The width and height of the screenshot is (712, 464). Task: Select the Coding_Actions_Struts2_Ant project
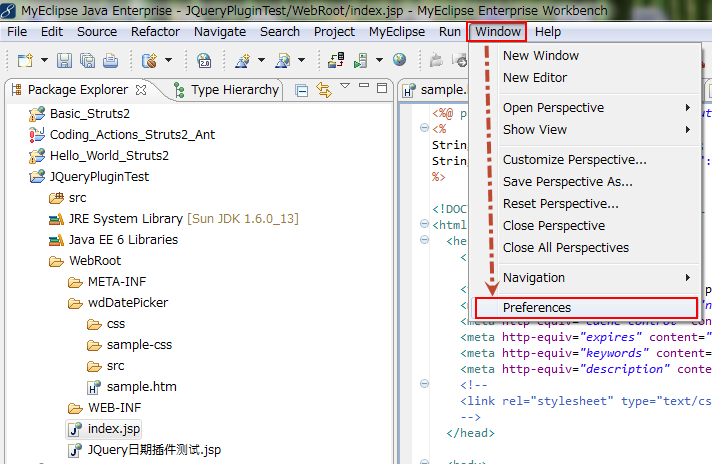(x=122, y=134)
